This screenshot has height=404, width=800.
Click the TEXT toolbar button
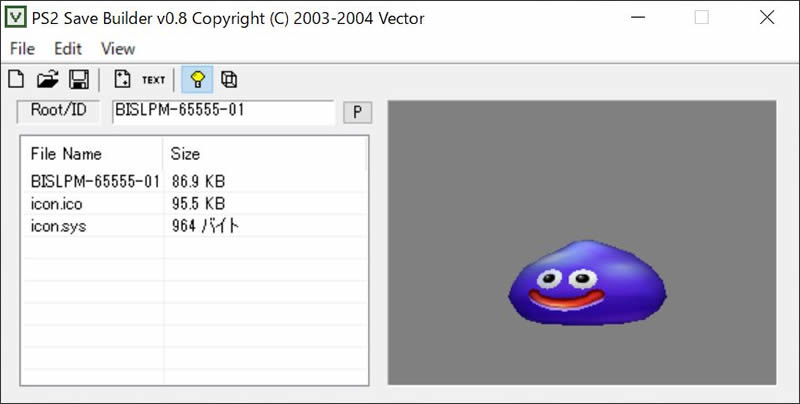point(154,80)
